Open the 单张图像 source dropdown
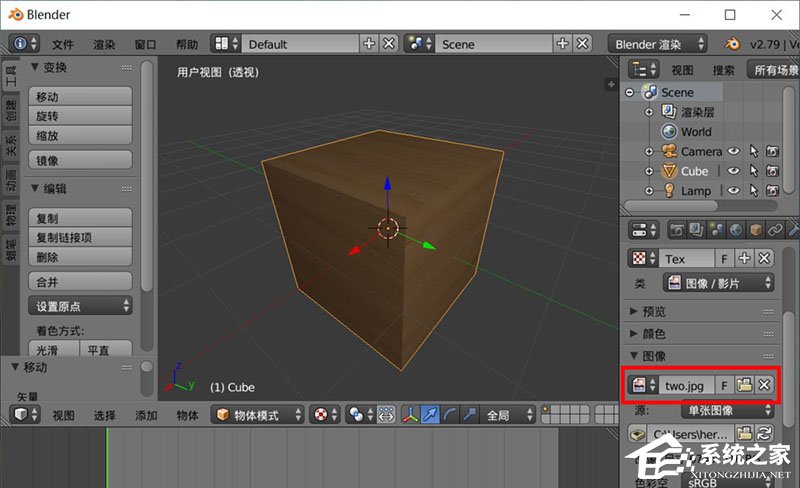Viewport: 800px width, 488px height. (728, 410)
